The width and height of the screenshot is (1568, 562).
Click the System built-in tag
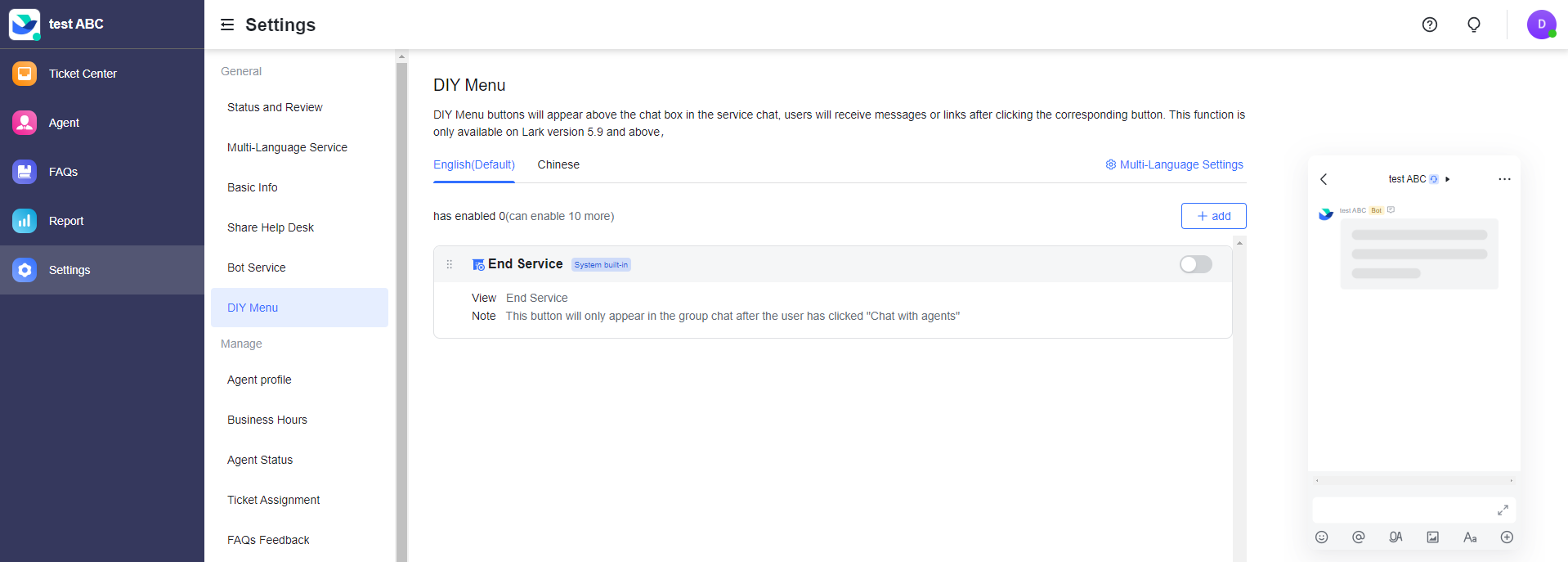[x=601, y=265]
